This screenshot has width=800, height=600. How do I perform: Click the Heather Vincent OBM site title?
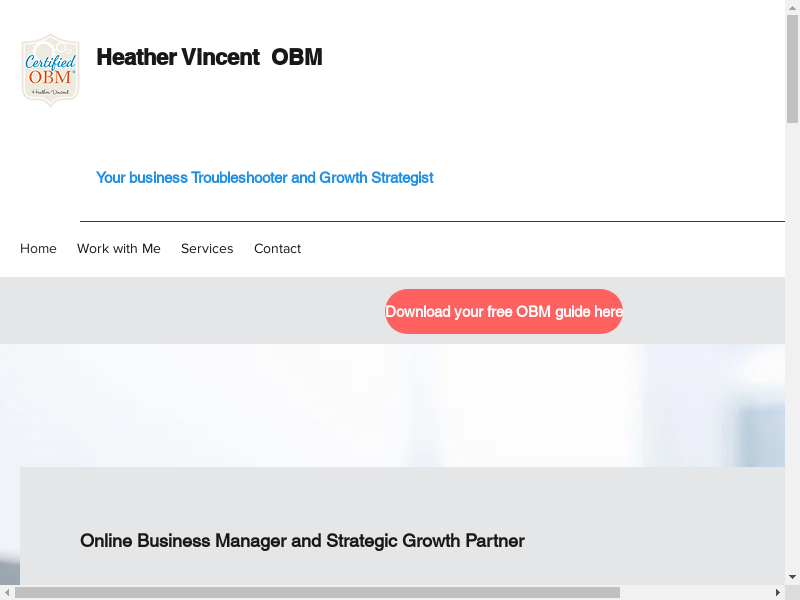[209, 57]
